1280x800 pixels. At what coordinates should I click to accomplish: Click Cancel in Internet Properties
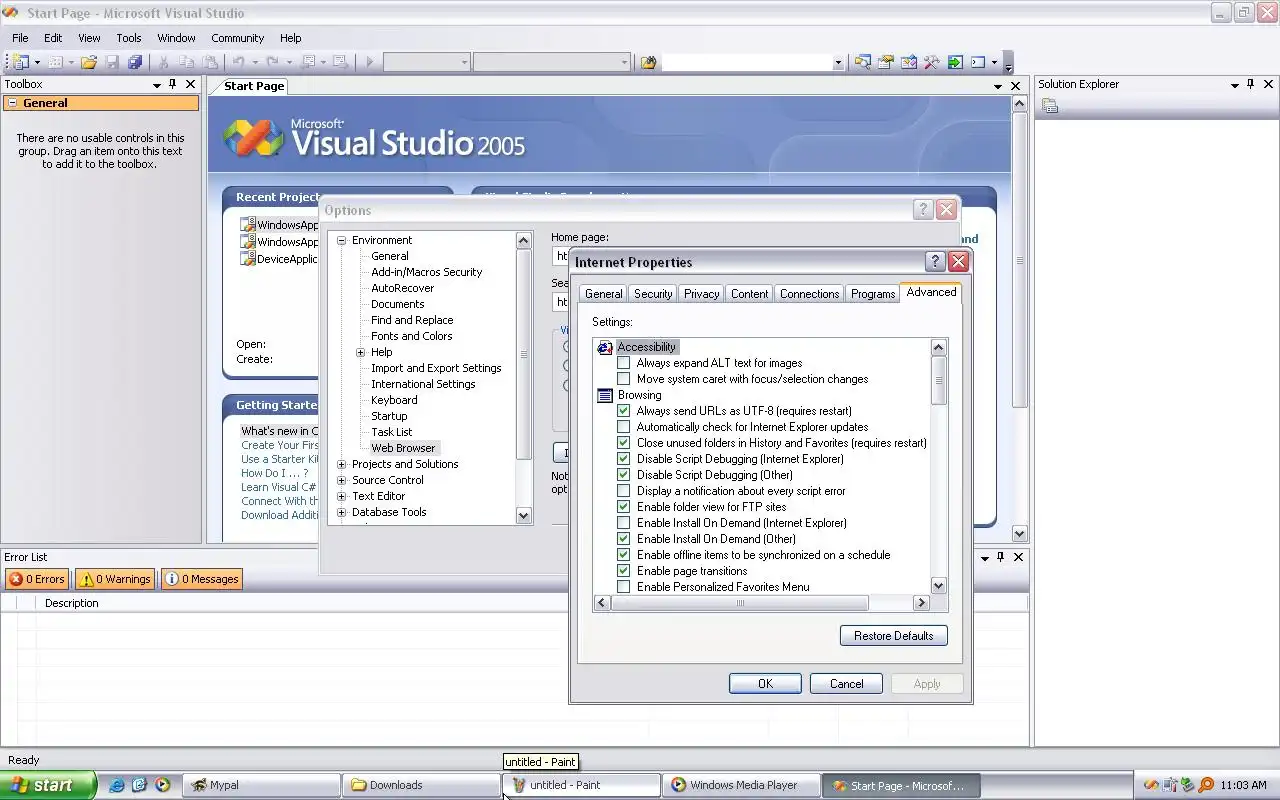[x=846, y=684]
